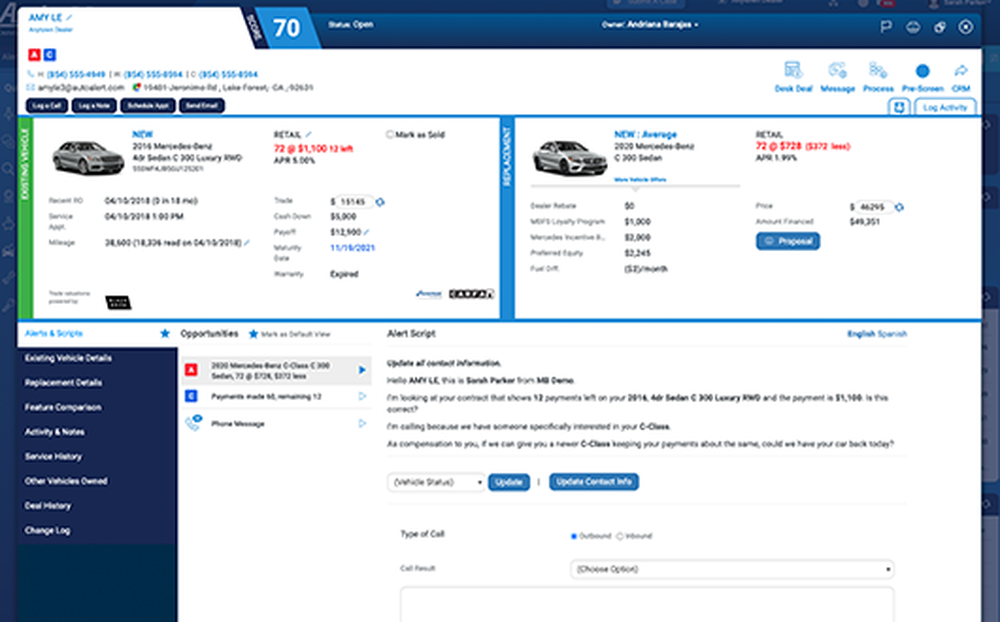This screenshot has height=622, width=1000.
Task: Open Service History section
Action: click(x=53, y=457)
